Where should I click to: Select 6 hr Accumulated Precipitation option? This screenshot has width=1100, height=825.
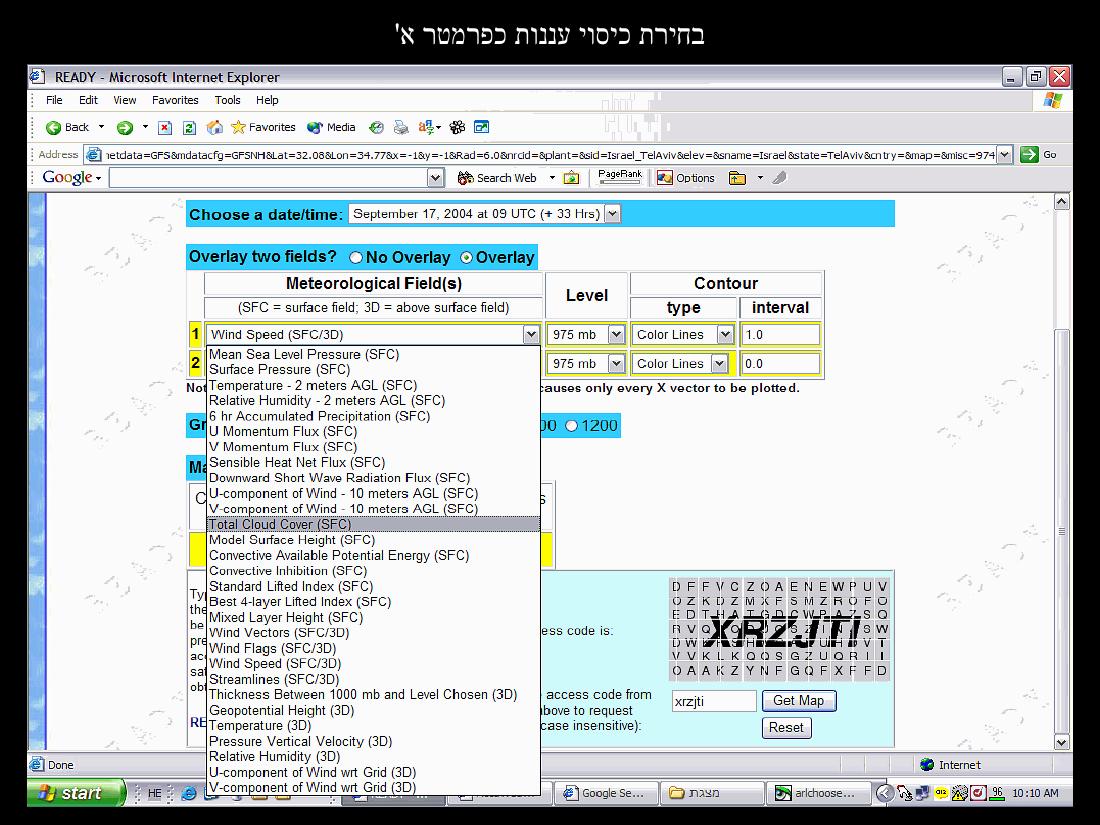[x=373, y=416]
